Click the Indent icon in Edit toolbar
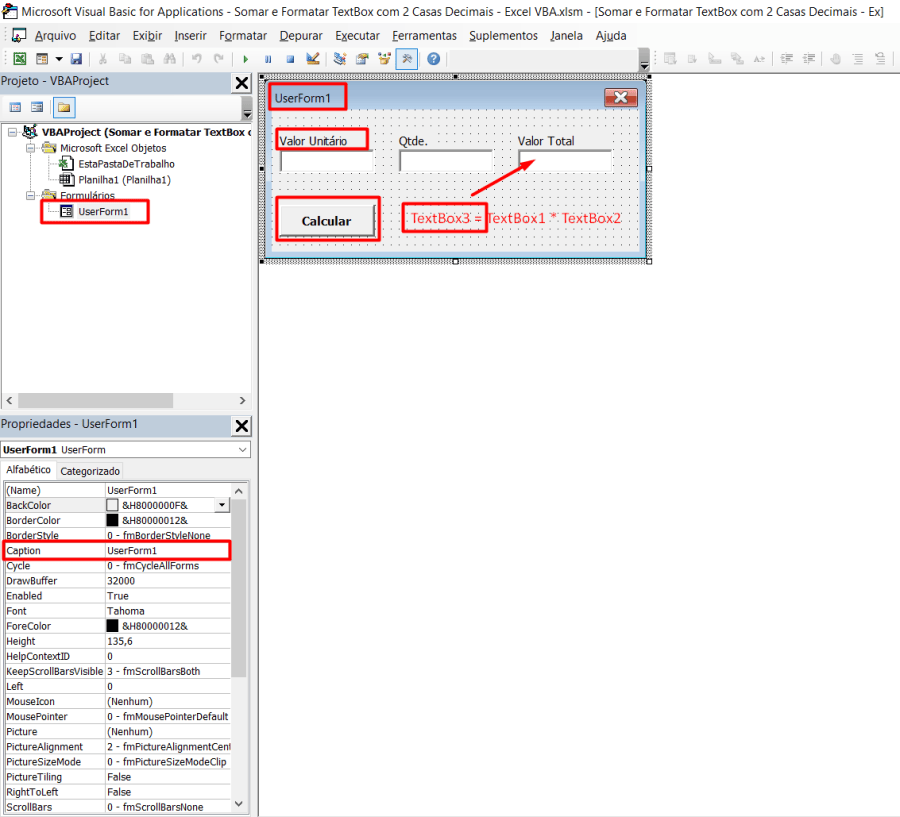The height and width of the screenshot is (817, 900). click(x=786, y=59)
